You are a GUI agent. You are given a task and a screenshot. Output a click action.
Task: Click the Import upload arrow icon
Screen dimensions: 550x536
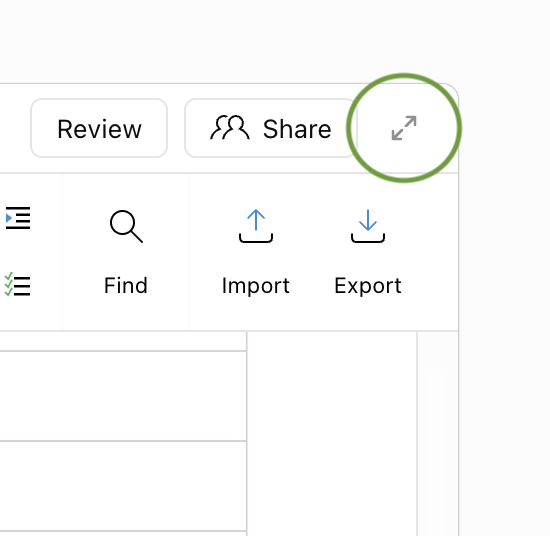click(256, 226)
